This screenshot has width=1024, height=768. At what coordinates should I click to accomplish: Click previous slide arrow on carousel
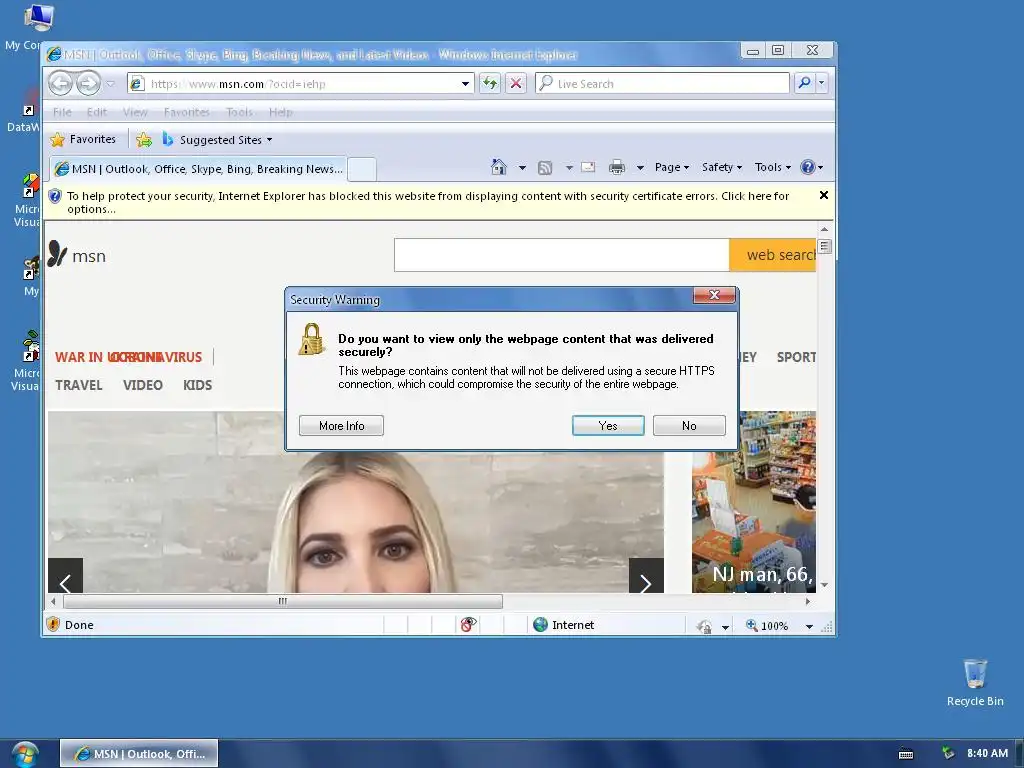(65, 575)
